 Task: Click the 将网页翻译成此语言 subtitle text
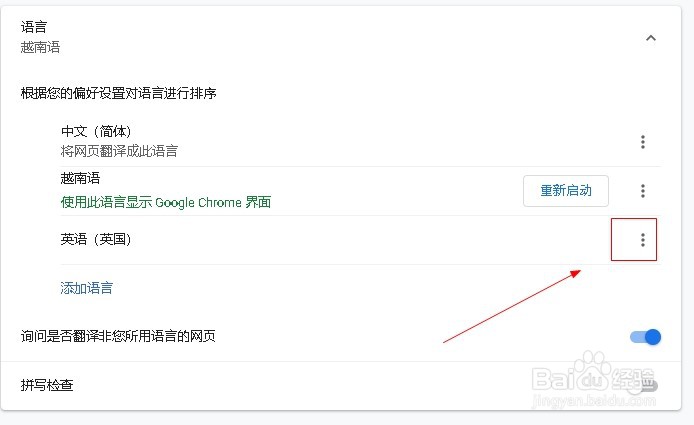click(119, 151)
